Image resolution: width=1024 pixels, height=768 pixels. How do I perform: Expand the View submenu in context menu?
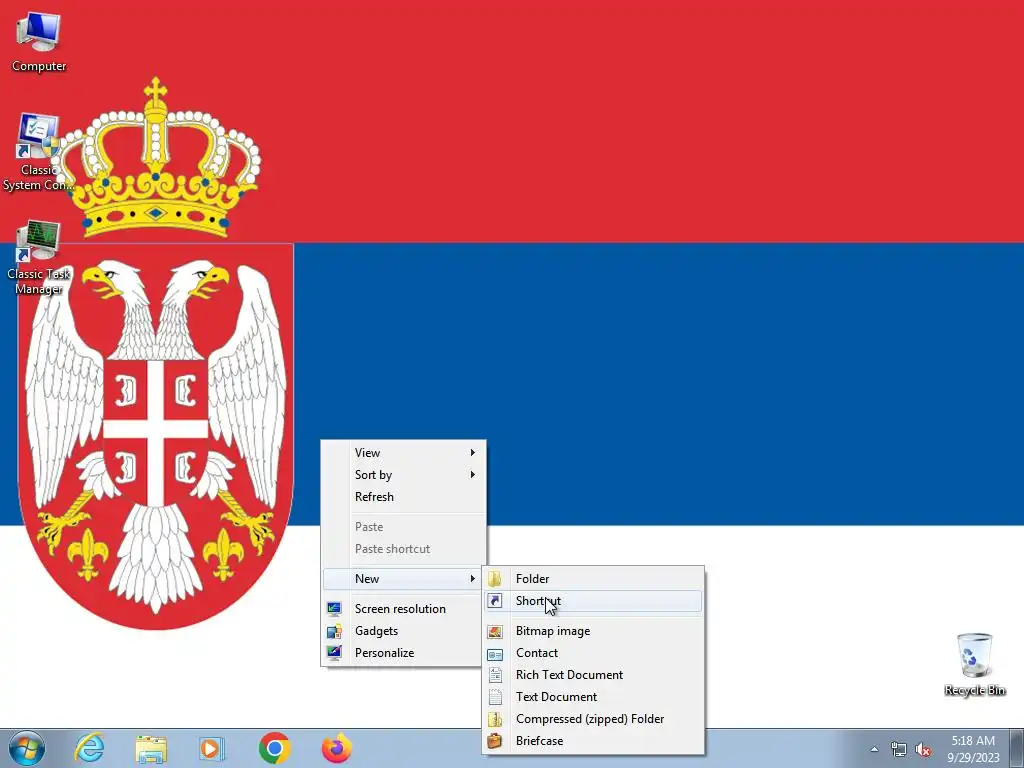click(404, 453)
